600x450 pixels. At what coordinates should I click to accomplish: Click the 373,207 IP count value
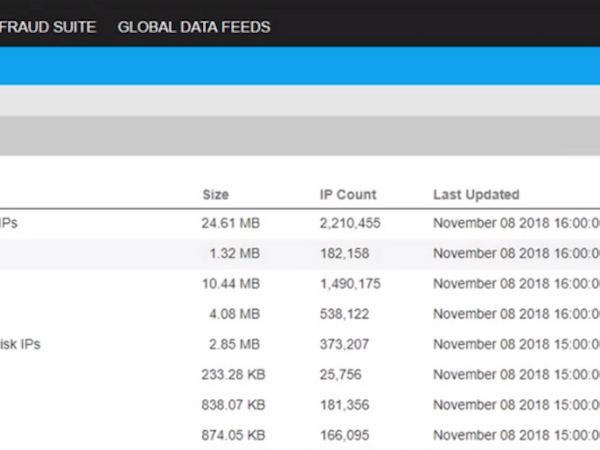(344, 344)
